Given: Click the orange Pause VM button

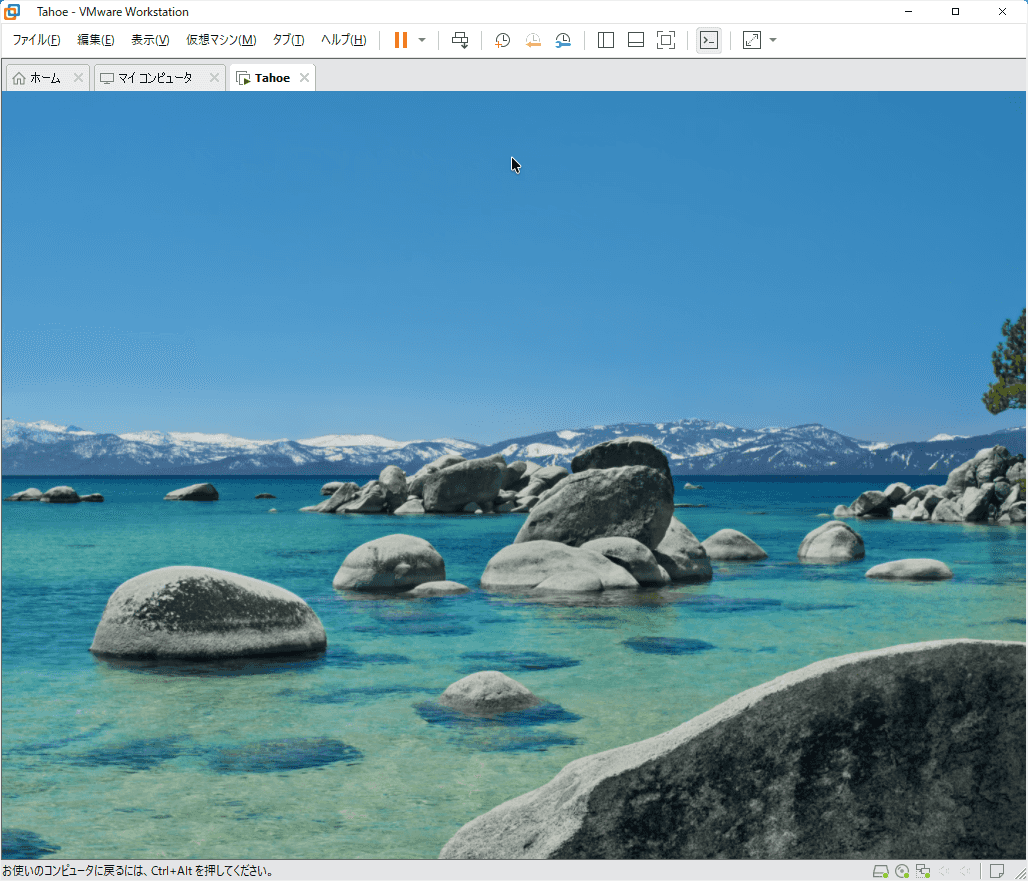Looking at the screenshot, I should (400, 40).
